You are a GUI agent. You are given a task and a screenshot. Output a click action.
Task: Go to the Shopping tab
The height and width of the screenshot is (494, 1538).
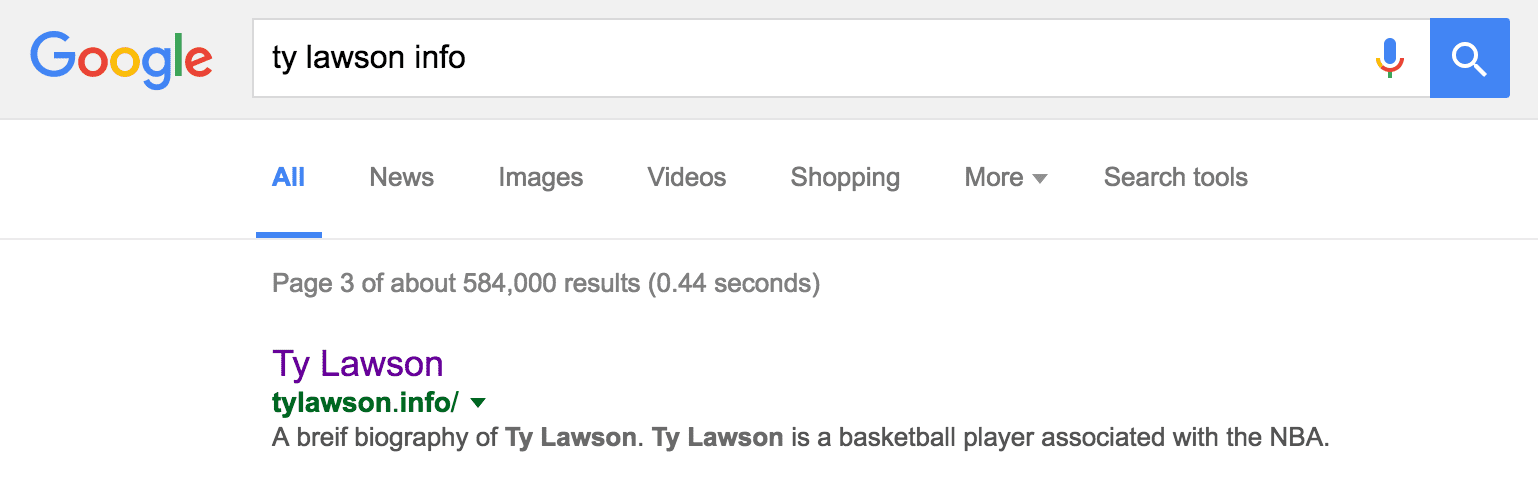pyautogui.click(x=845, y=178)
